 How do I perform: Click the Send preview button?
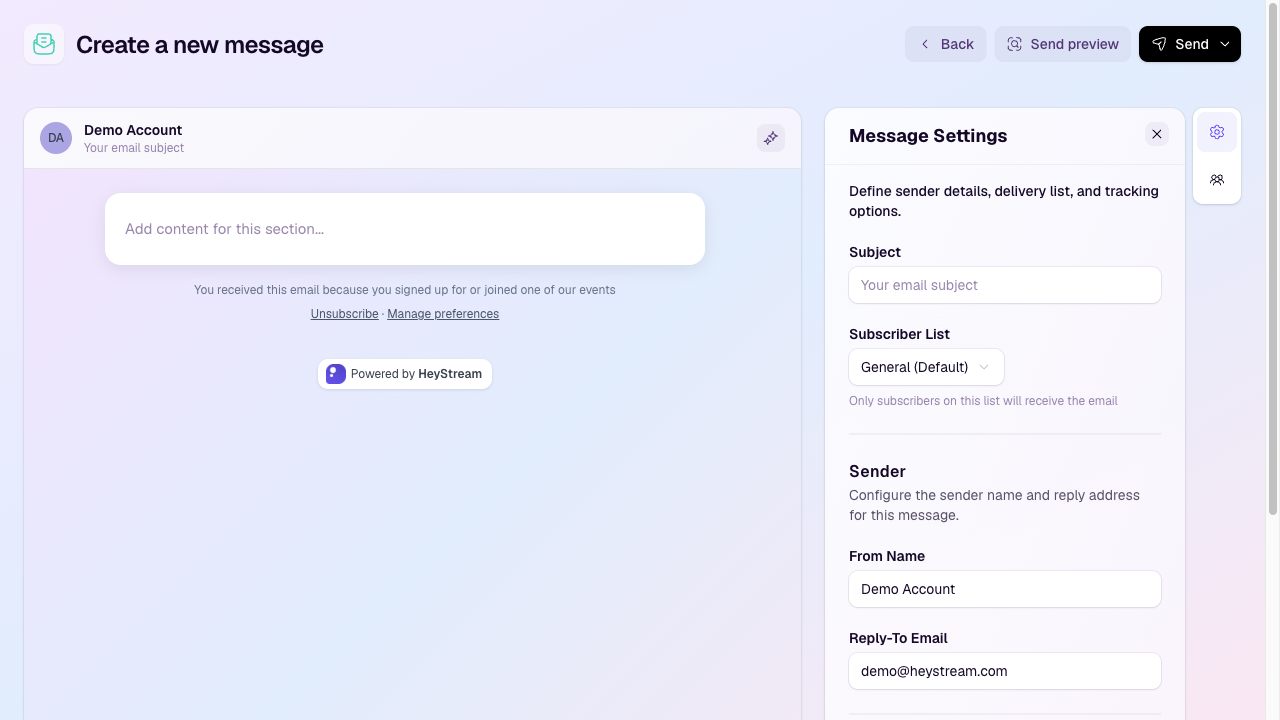1062,44
